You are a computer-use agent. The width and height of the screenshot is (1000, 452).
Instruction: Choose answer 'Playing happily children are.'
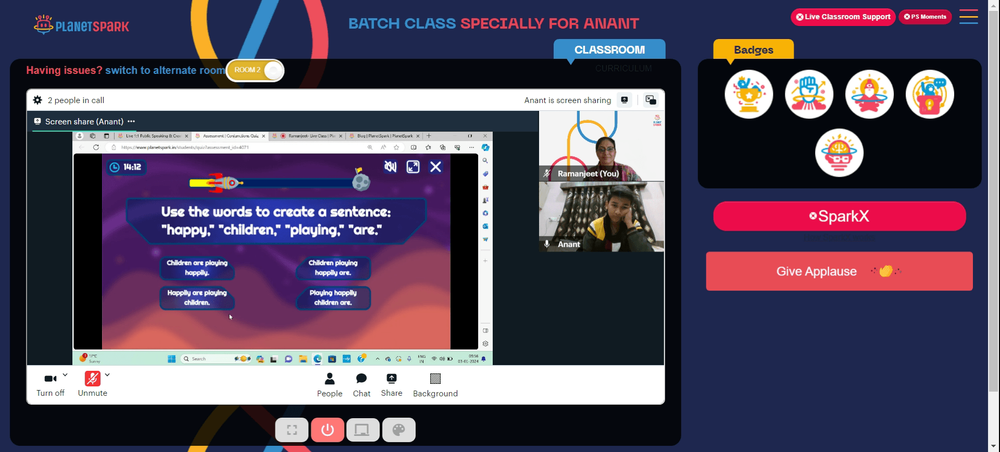(x=333, y=298)
